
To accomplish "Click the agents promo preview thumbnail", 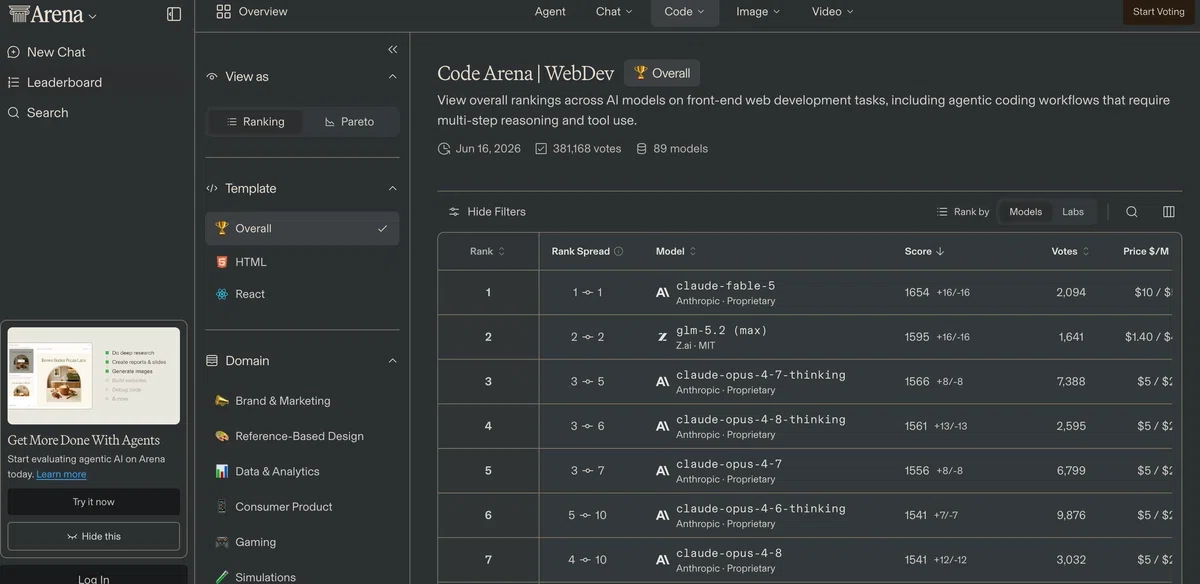I will click(94, 376).
